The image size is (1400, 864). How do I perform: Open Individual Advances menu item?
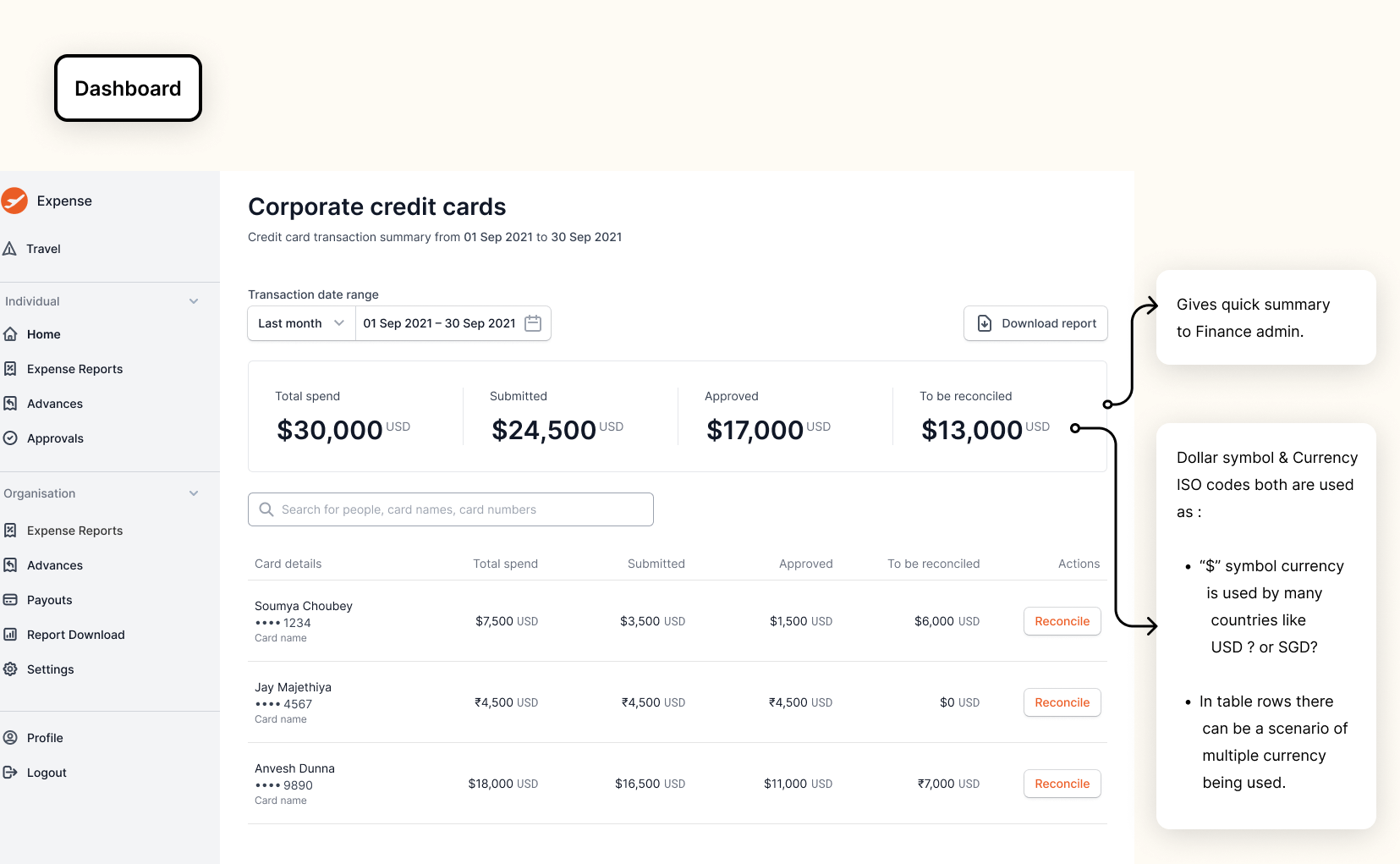[55, 404]
